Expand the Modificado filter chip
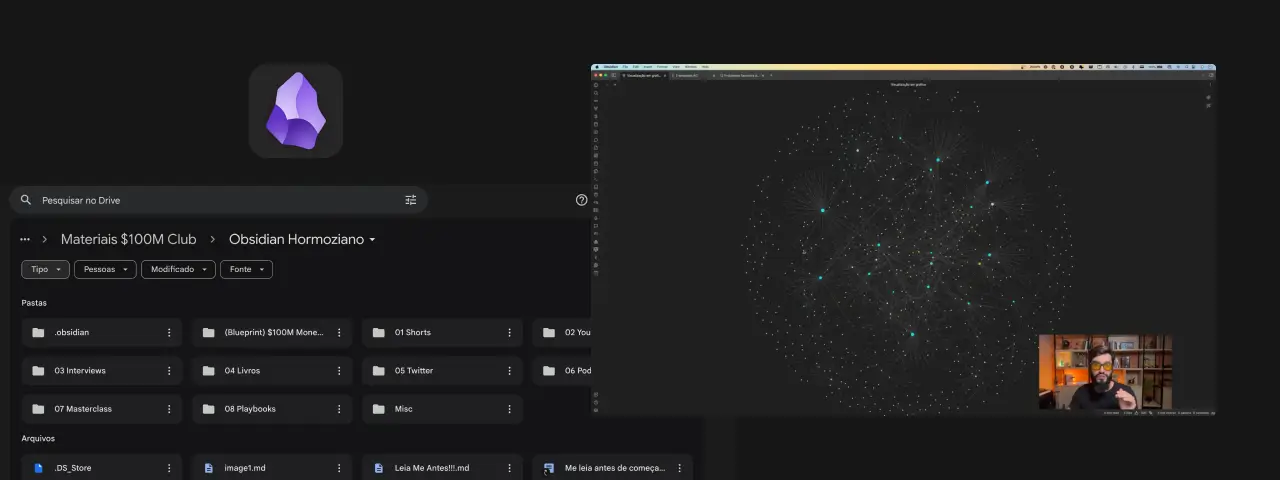 (178, 269)
